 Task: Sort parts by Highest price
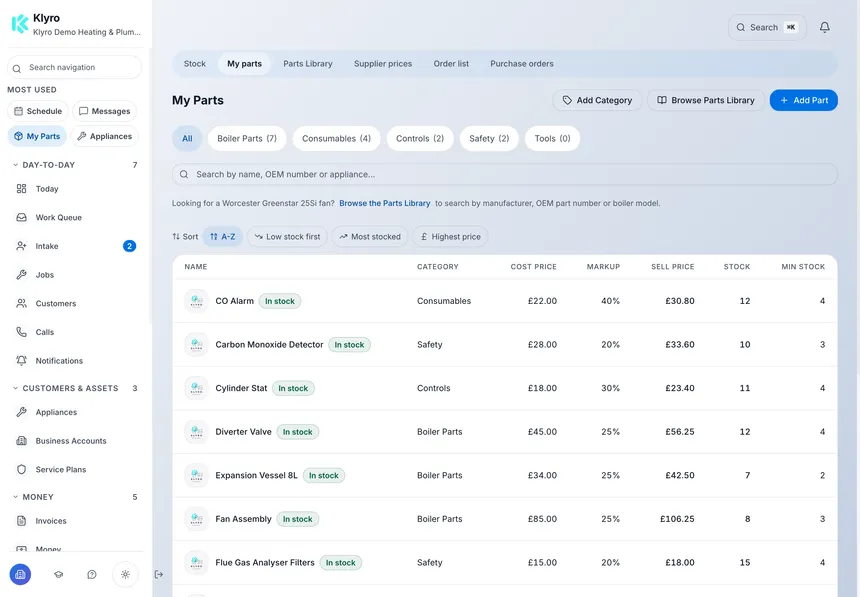pos(450,236)
